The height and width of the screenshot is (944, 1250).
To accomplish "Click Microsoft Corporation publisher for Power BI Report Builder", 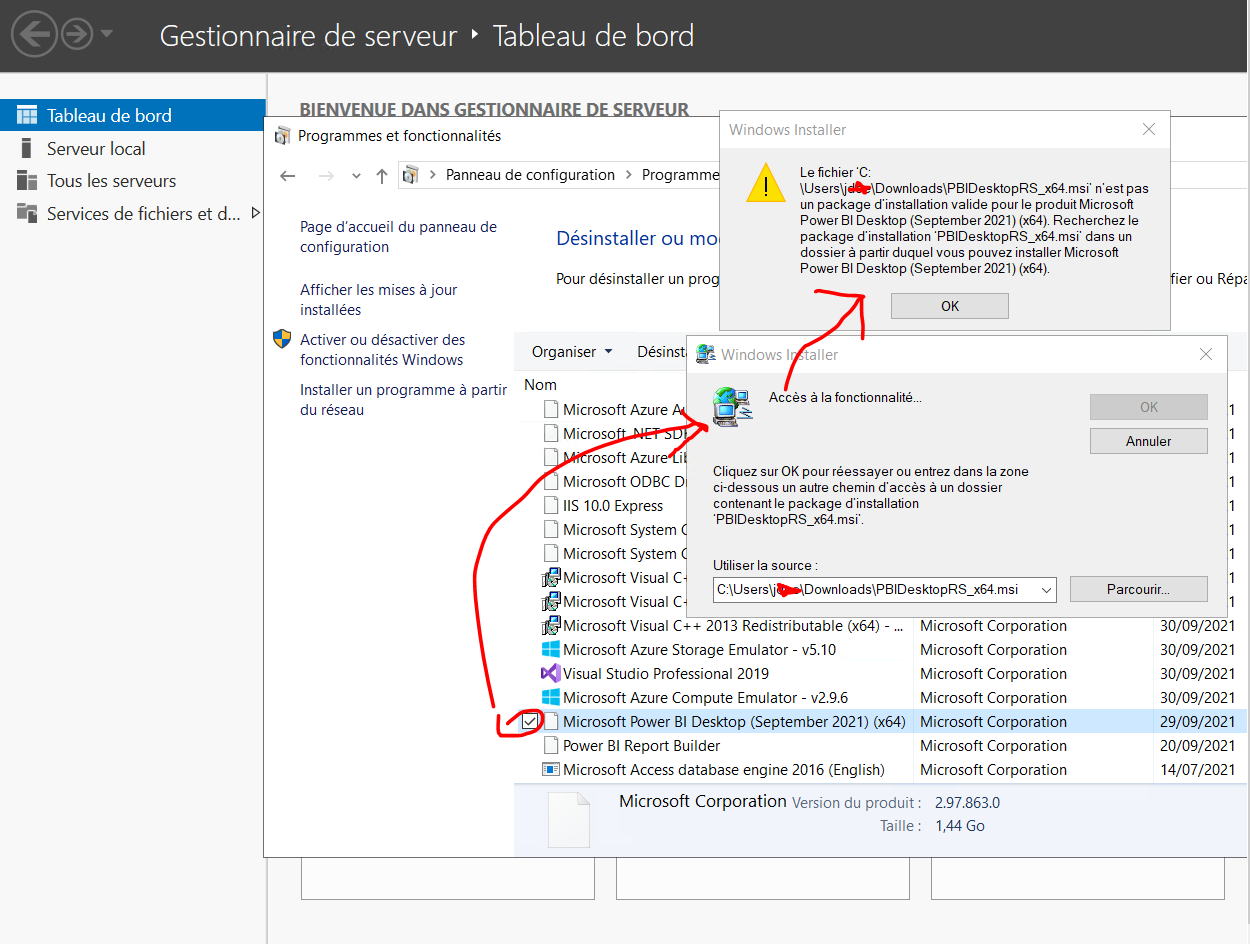I will 993,746.
